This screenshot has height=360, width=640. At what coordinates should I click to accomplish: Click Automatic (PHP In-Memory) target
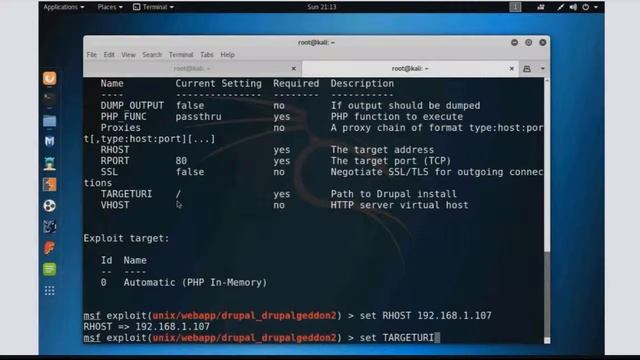coord(195,282)
